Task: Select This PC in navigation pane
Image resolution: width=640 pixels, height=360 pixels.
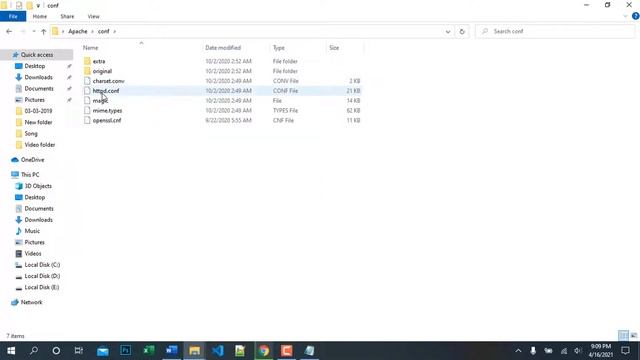Action: [x=30, y=175]
